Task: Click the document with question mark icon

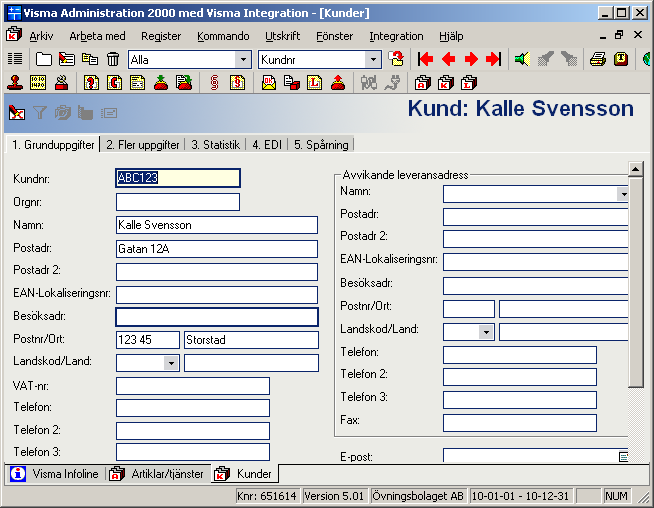Action: pyautogui.click(x=91, y=83)
